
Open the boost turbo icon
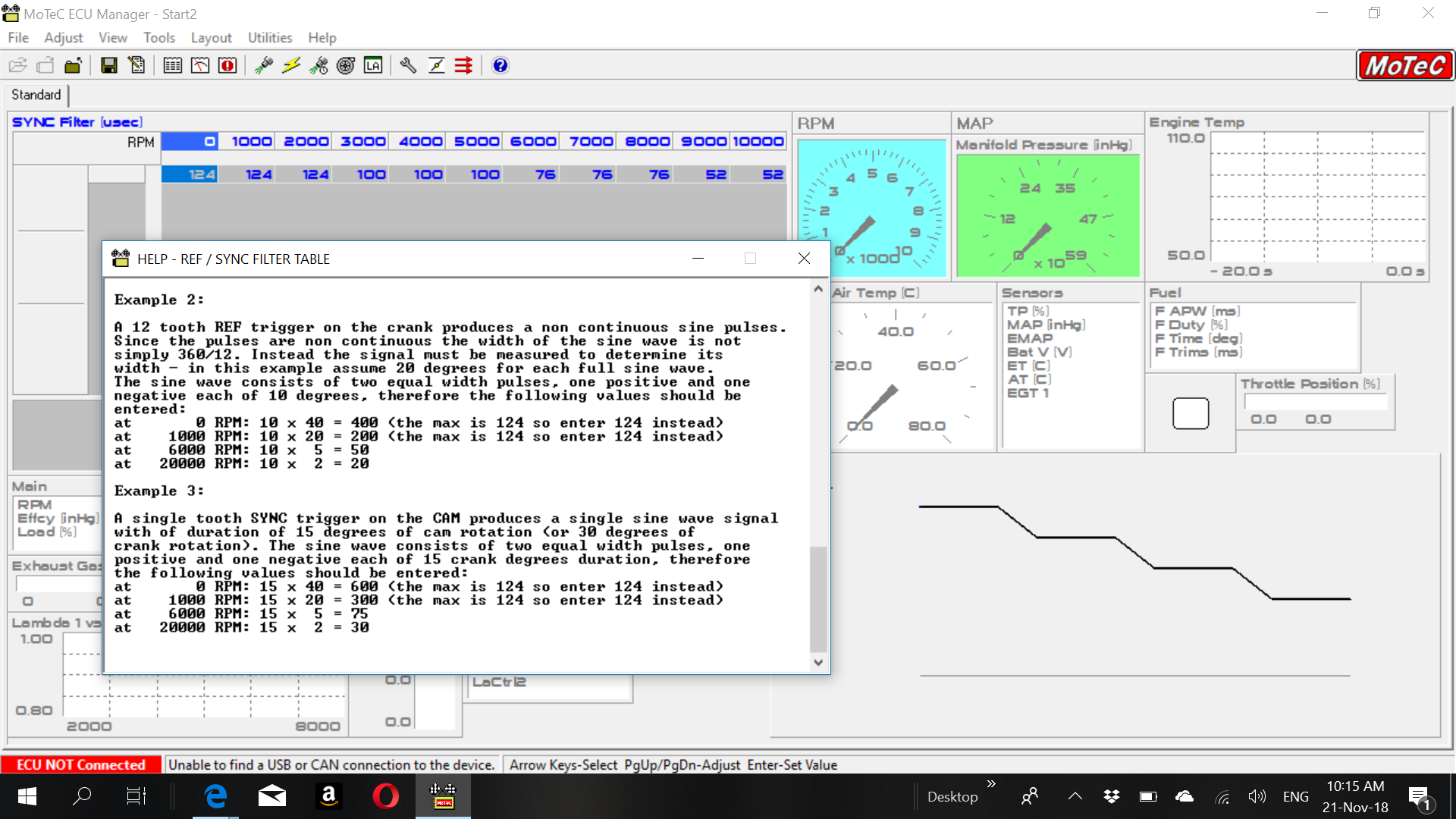[346, 65]
